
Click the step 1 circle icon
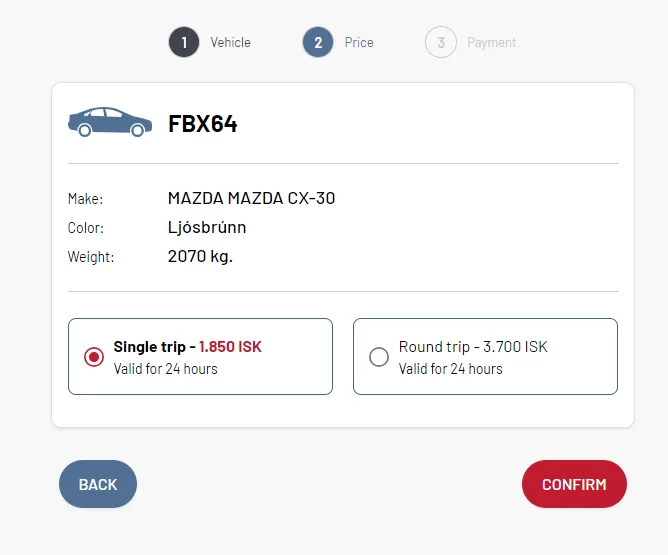[x=184, y=42]
